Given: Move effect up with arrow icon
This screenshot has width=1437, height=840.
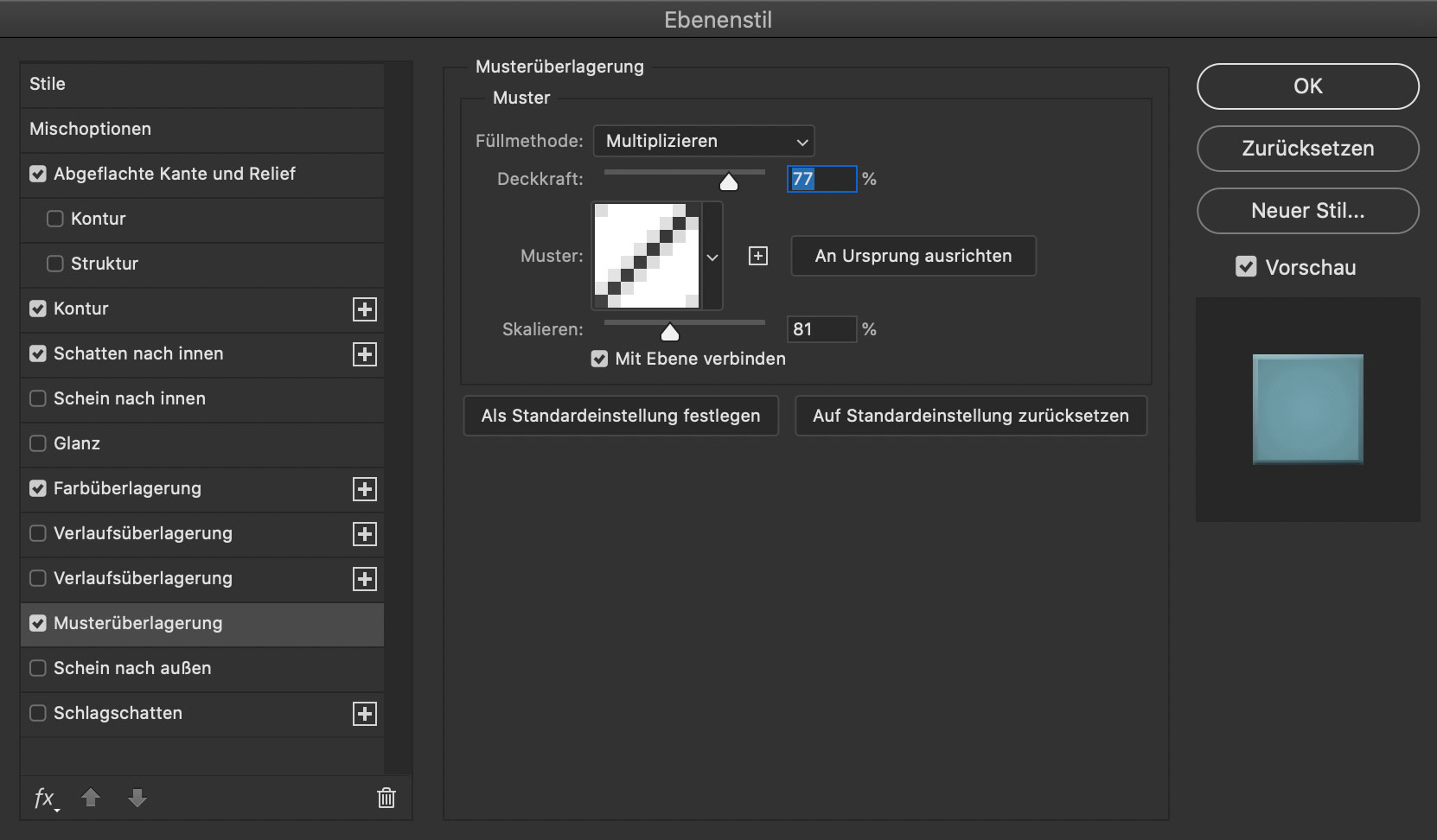Looking at the screenshot, I should click(91, 798).
